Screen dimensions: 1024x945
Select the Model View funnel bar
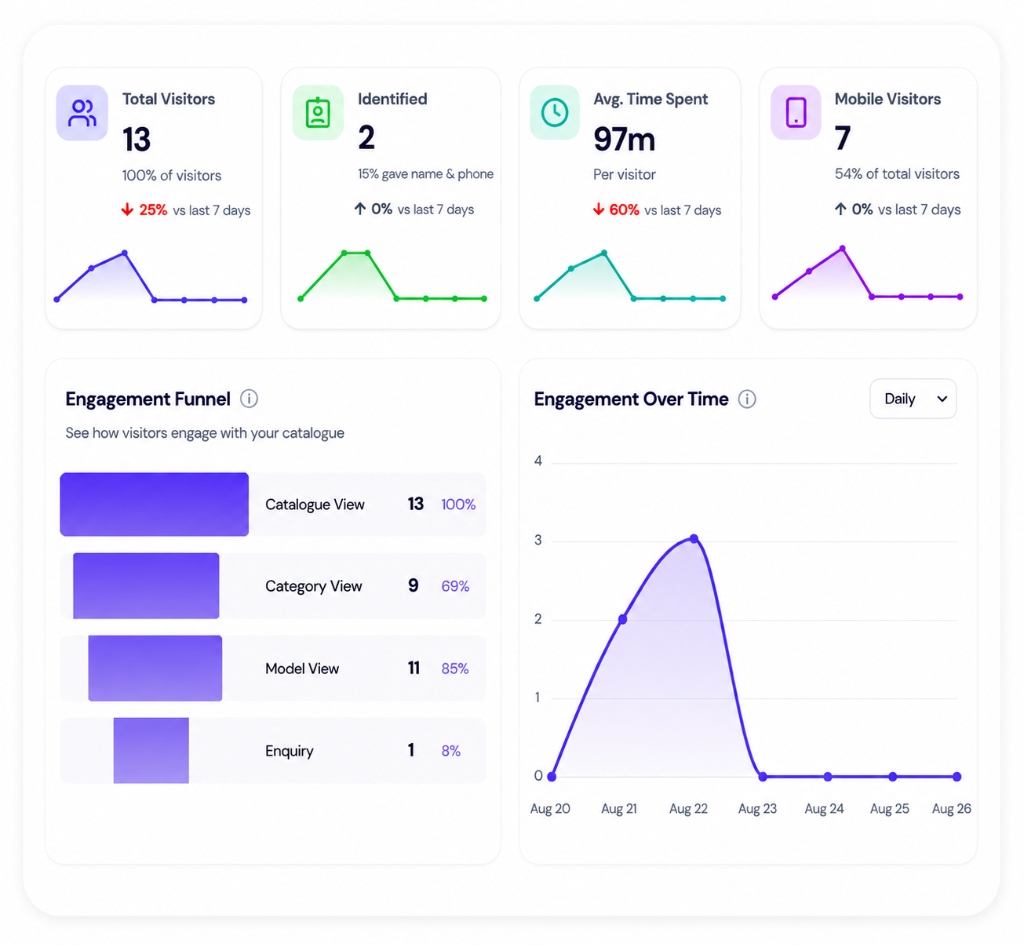click(155, 668)
